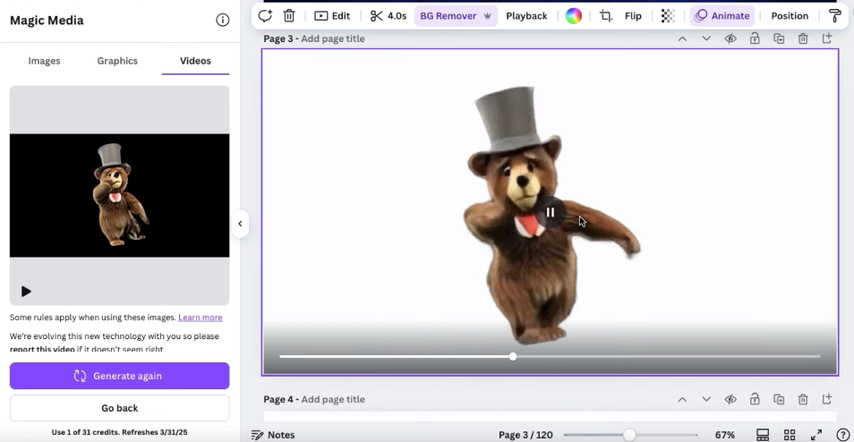854x442 pixels.
Task: Trim video with the 4.0s scissors
Action: (388, 16)
